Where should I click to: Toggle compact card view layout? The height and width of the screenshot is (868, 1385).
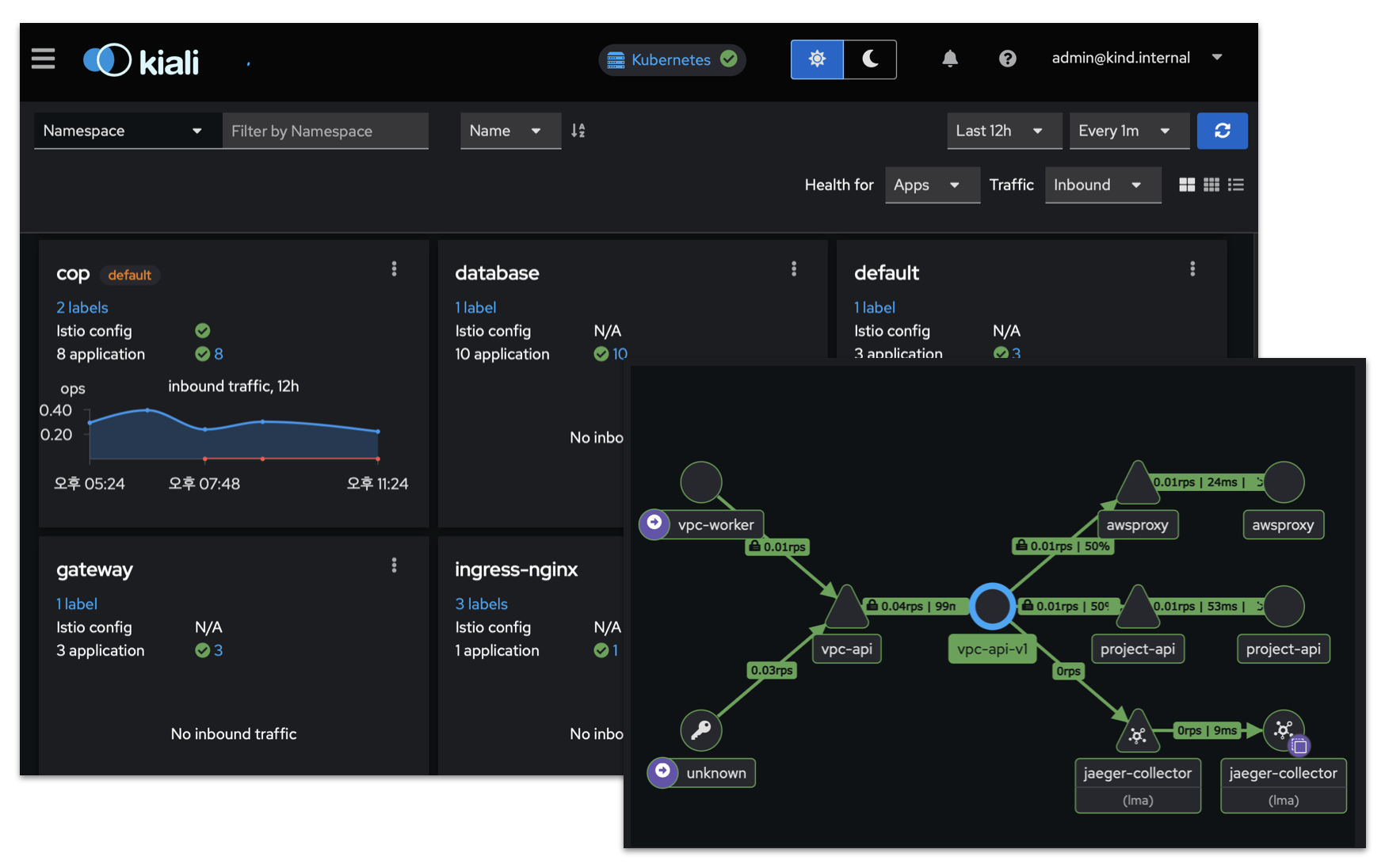(1211, 185)
